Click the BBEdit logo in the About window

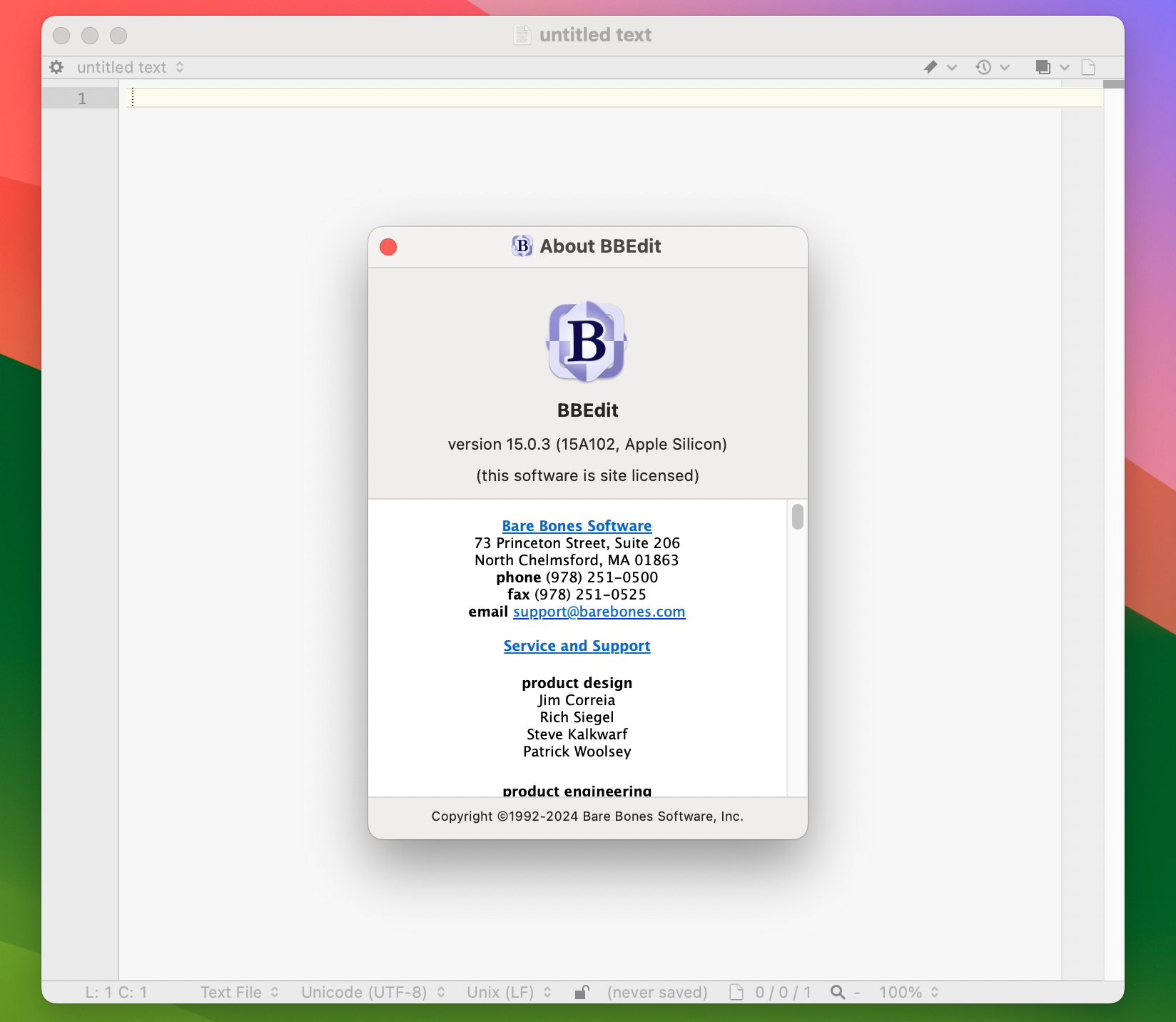pyautogui.click(x=587, y=343)
